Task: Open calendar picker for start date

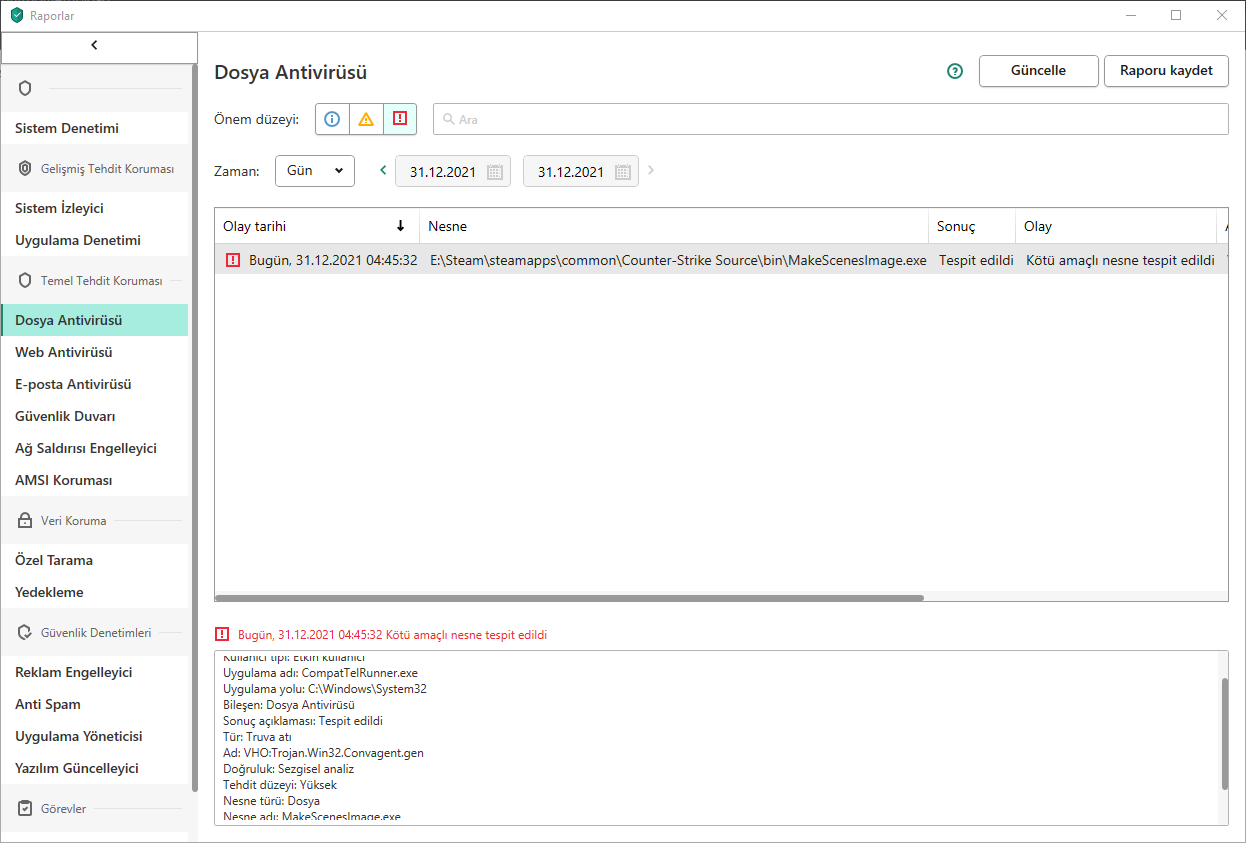Action: pyautogui.click(x=494, y=172)
